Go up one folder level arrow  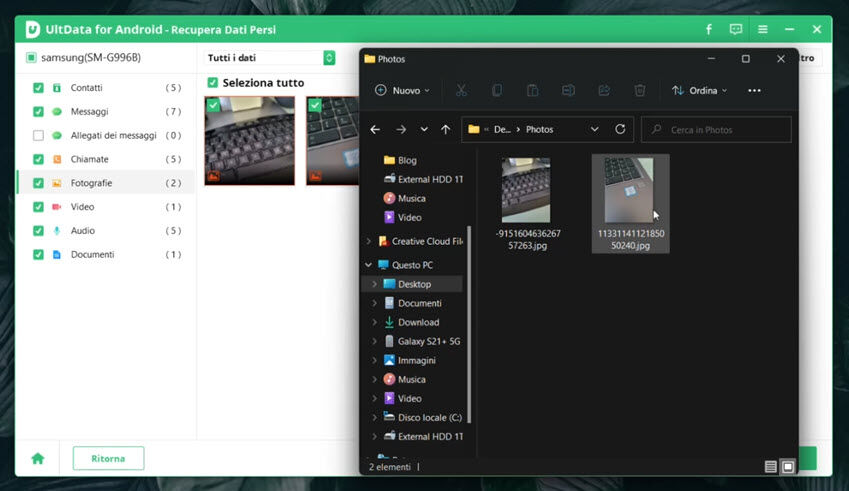[445, 129]
